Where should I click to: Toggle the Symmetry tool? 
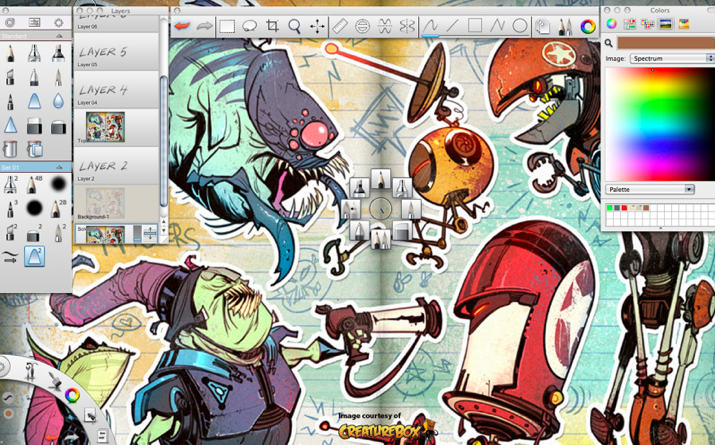point(407,26)
